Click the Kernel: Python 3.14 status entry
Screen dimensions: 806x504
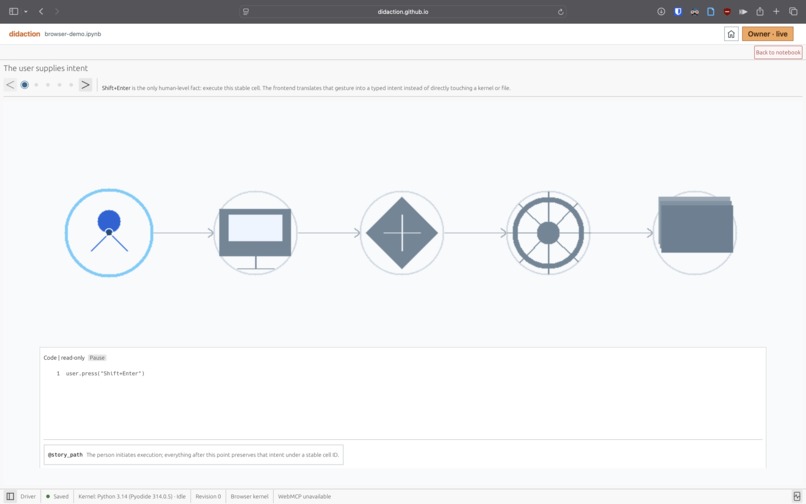coord(132,496)
